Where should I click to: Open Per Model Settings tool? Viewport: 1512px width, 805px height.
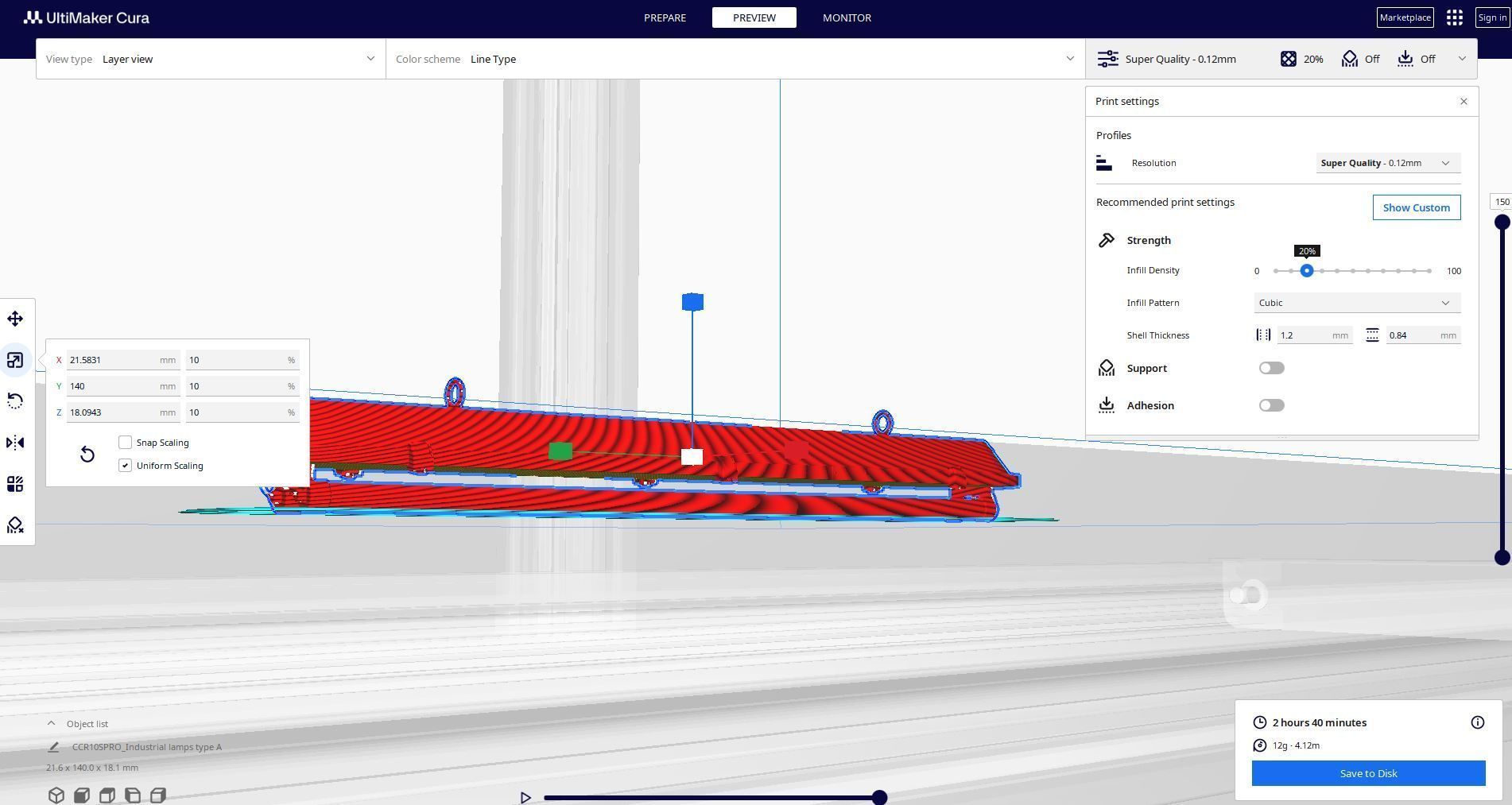(15, 484)
